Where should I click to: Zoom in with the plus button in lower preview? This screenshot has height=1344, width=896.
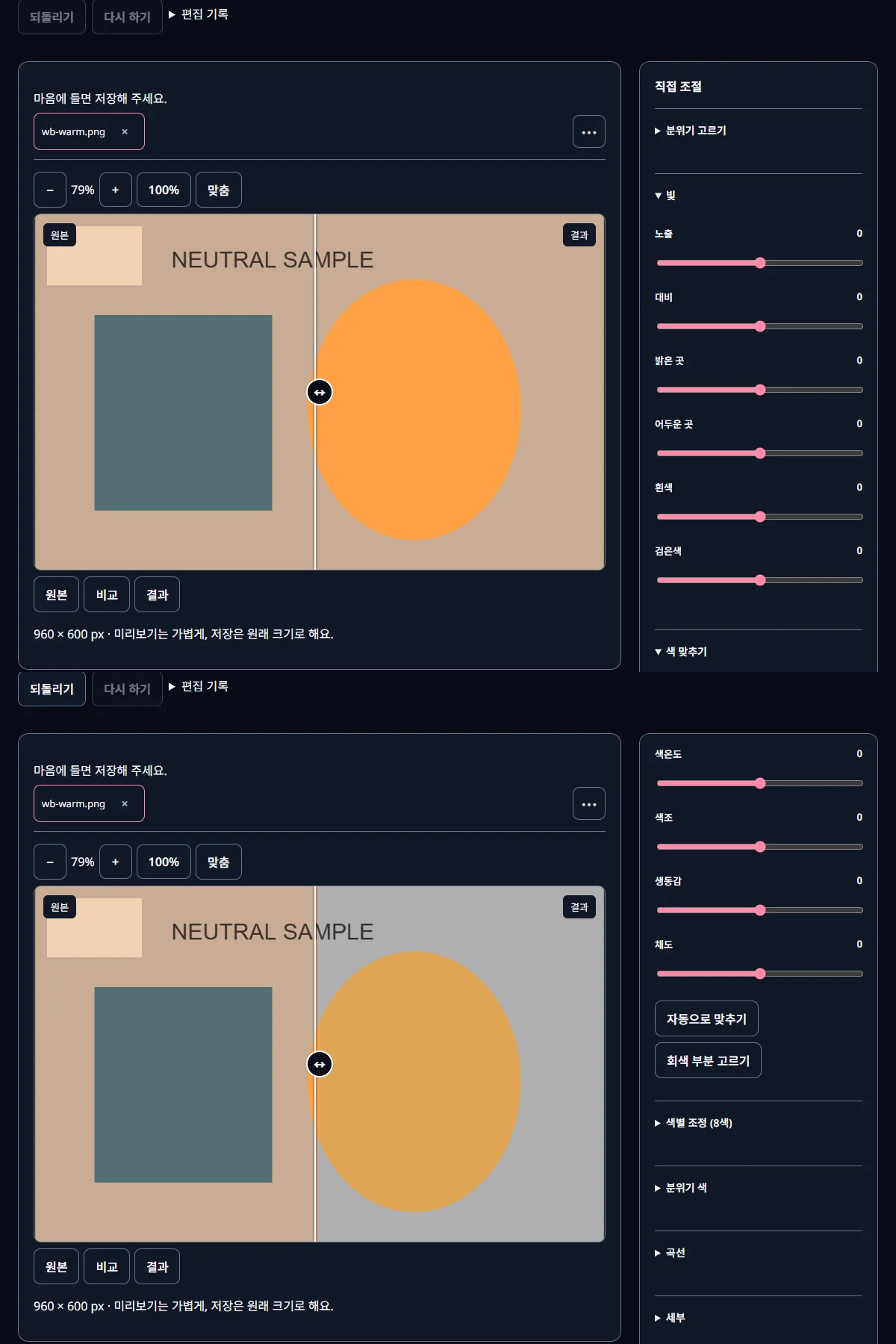[x=116, y=862]
